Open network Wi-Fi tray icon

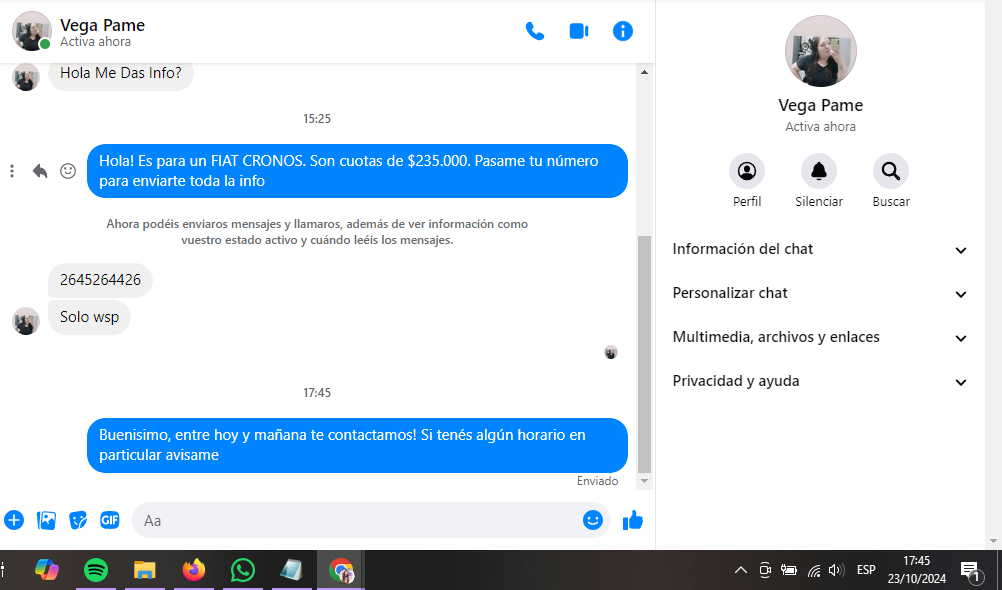[x=813, y=570]
